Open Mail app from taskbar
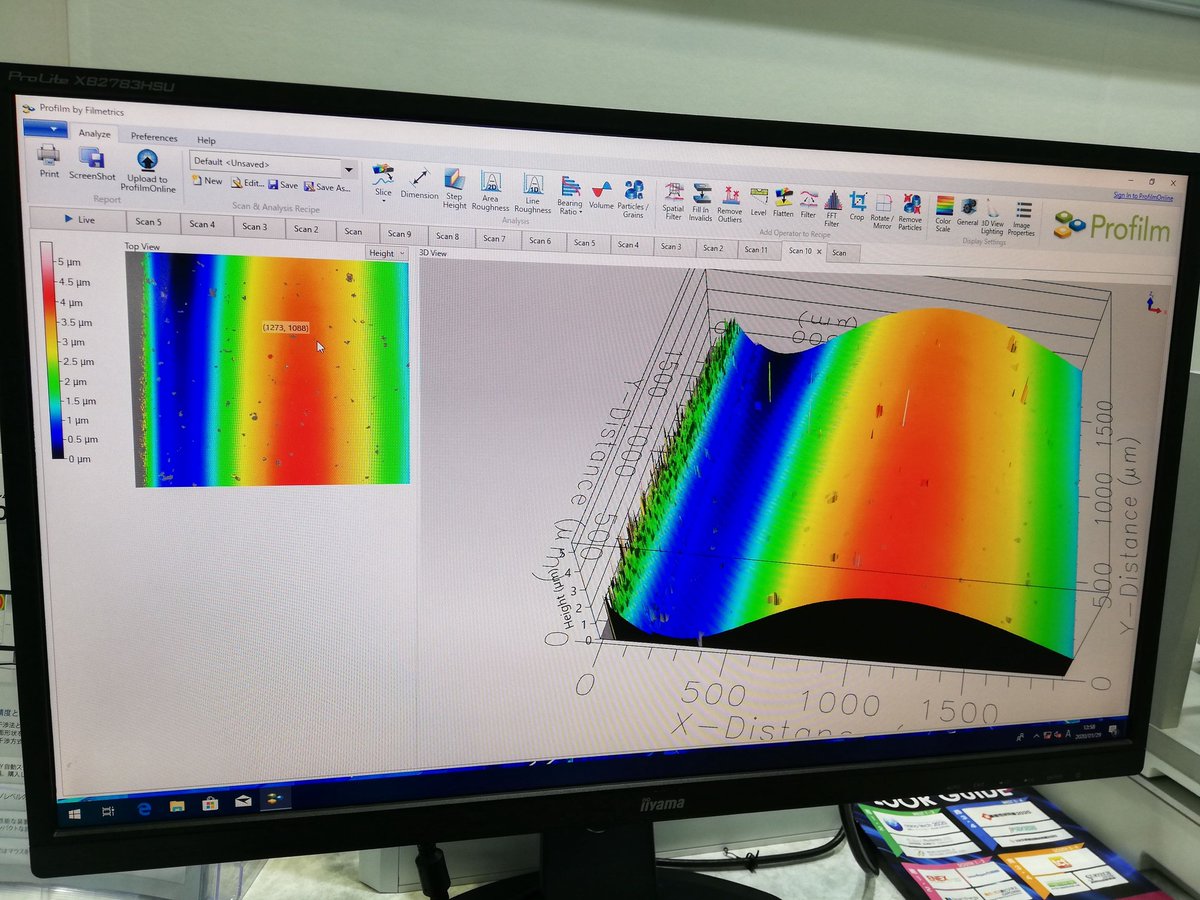Viewport: 1200px width, 900px height. click(242, 799)
